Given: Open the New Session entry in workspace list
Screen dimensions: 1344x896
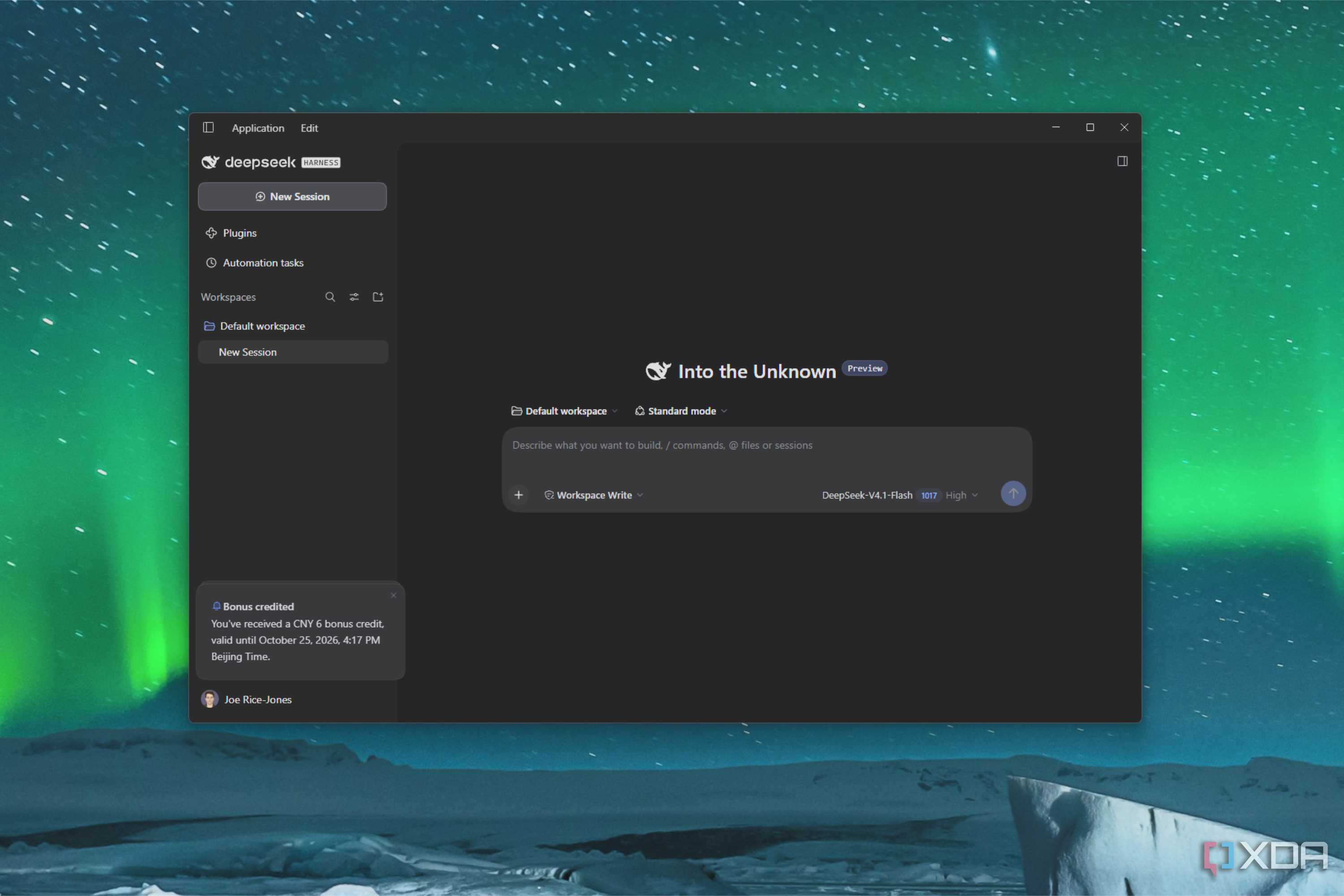Looking at the screenshot, I should pyautogui.click(x=293, y=352).
